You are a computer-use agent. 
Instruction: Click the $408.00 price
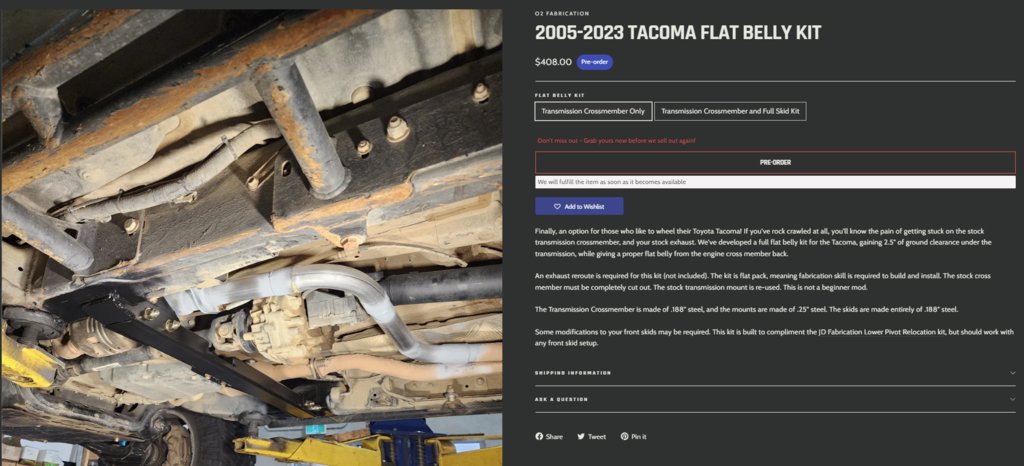[553, 62]
